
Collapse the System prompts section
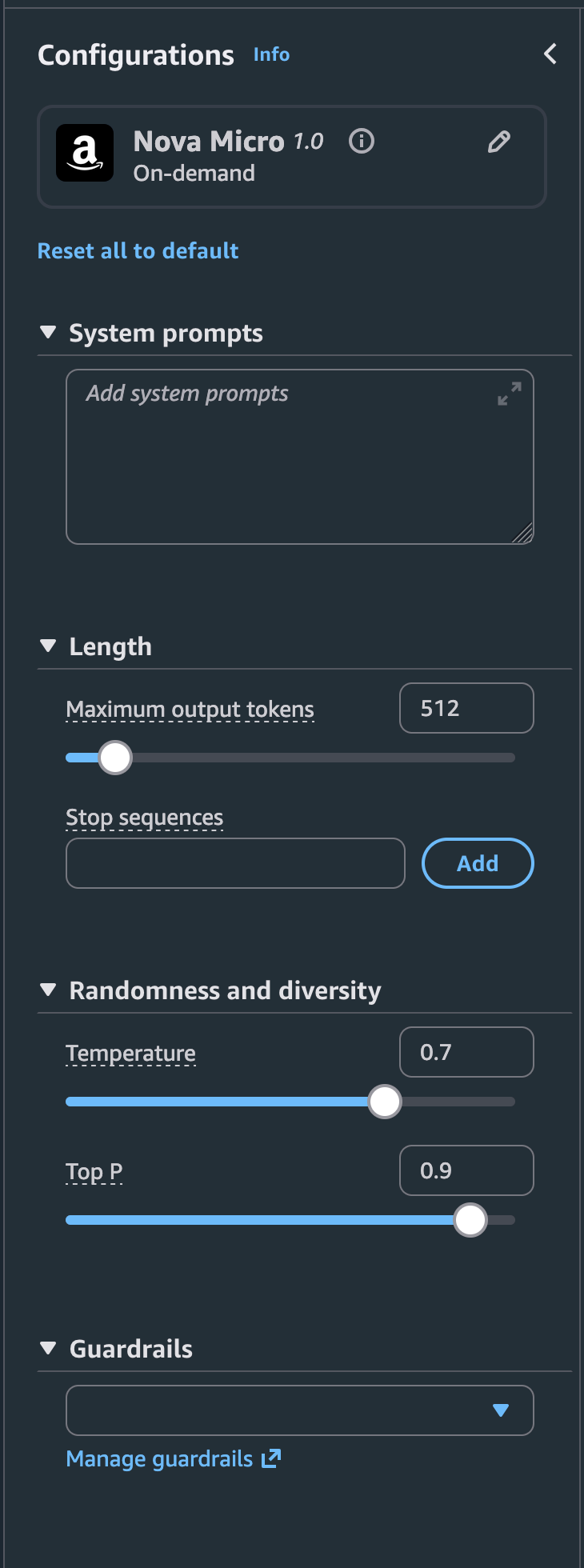click(x=48, y=332)
